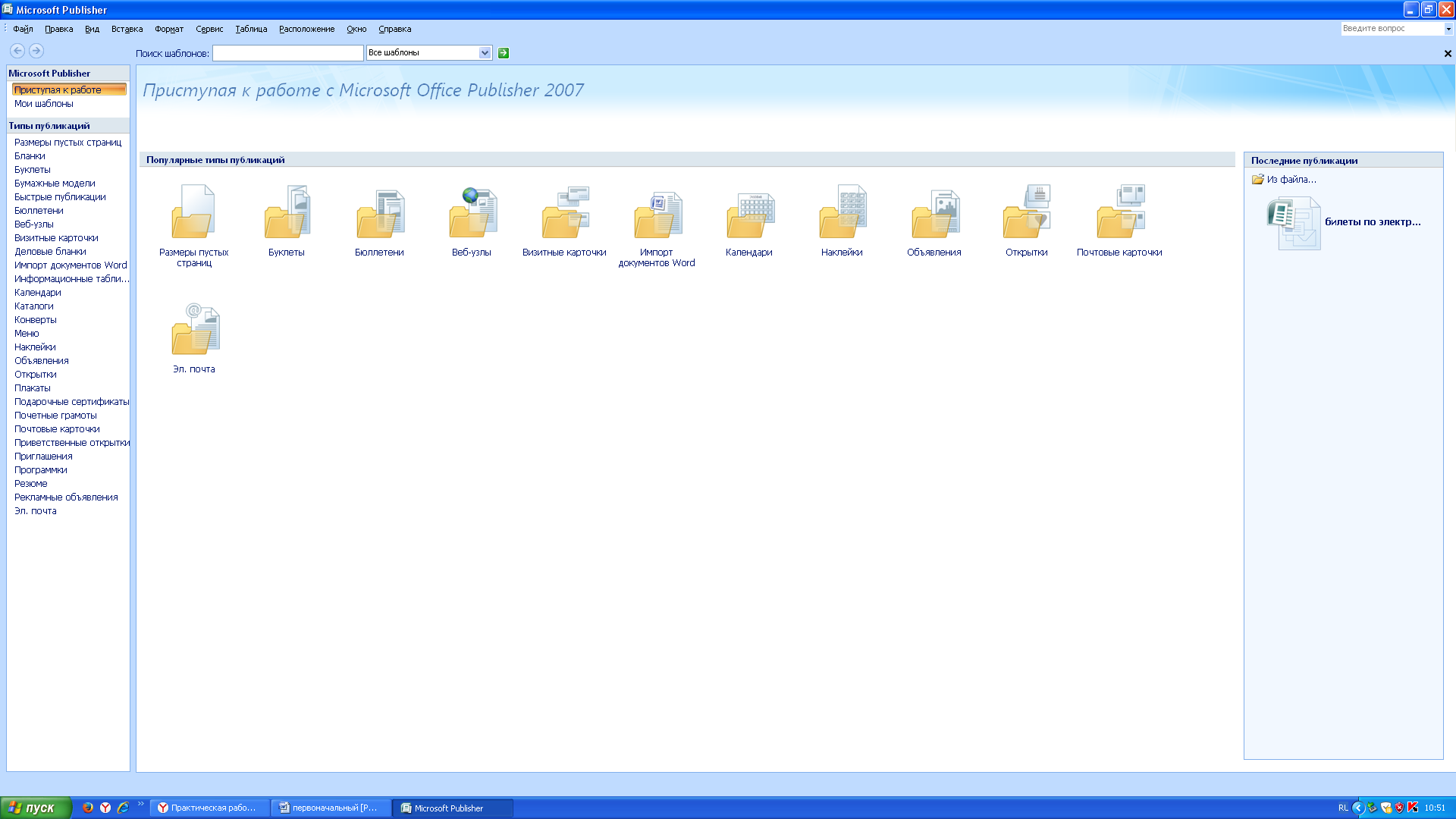Open the Сервис menu

point(209,29)
